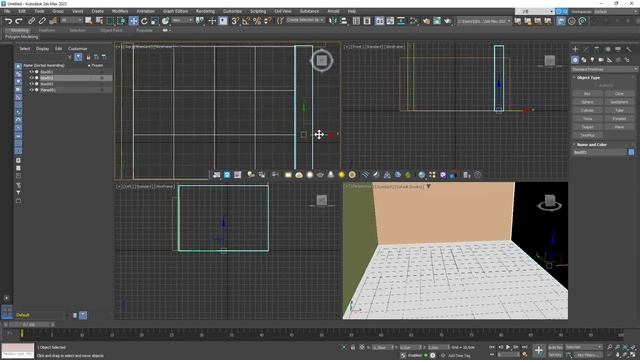Activate the Select and Move tool
Image resolution: width=640 pixels, height=360 pixels.
[133, 21]
